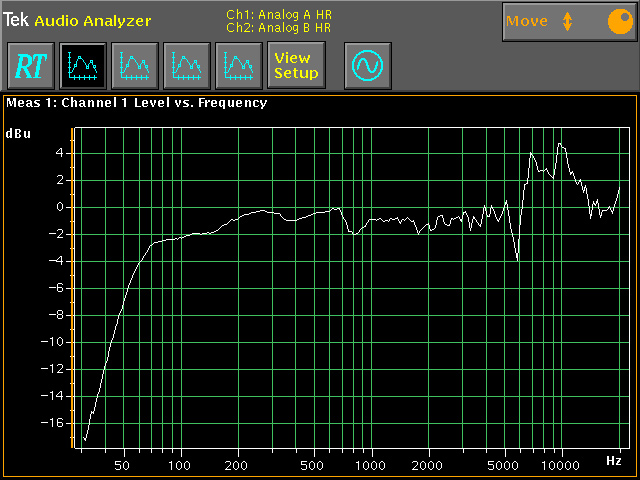Open the sine wave generator icon
The height and width of the screenshot is (480, 640).
click(367, 66)
